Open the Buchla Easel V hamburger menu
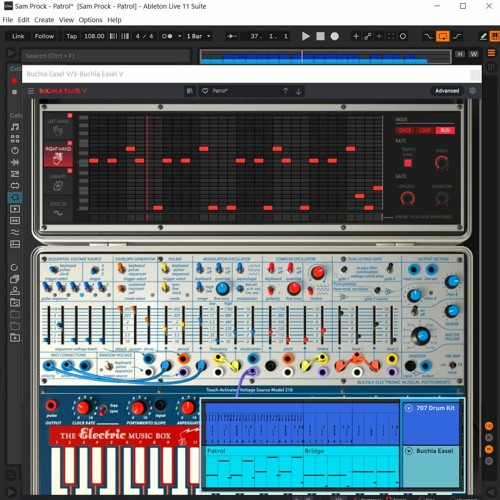The width and height of the screenshot is (500, 500). [31, 91]
